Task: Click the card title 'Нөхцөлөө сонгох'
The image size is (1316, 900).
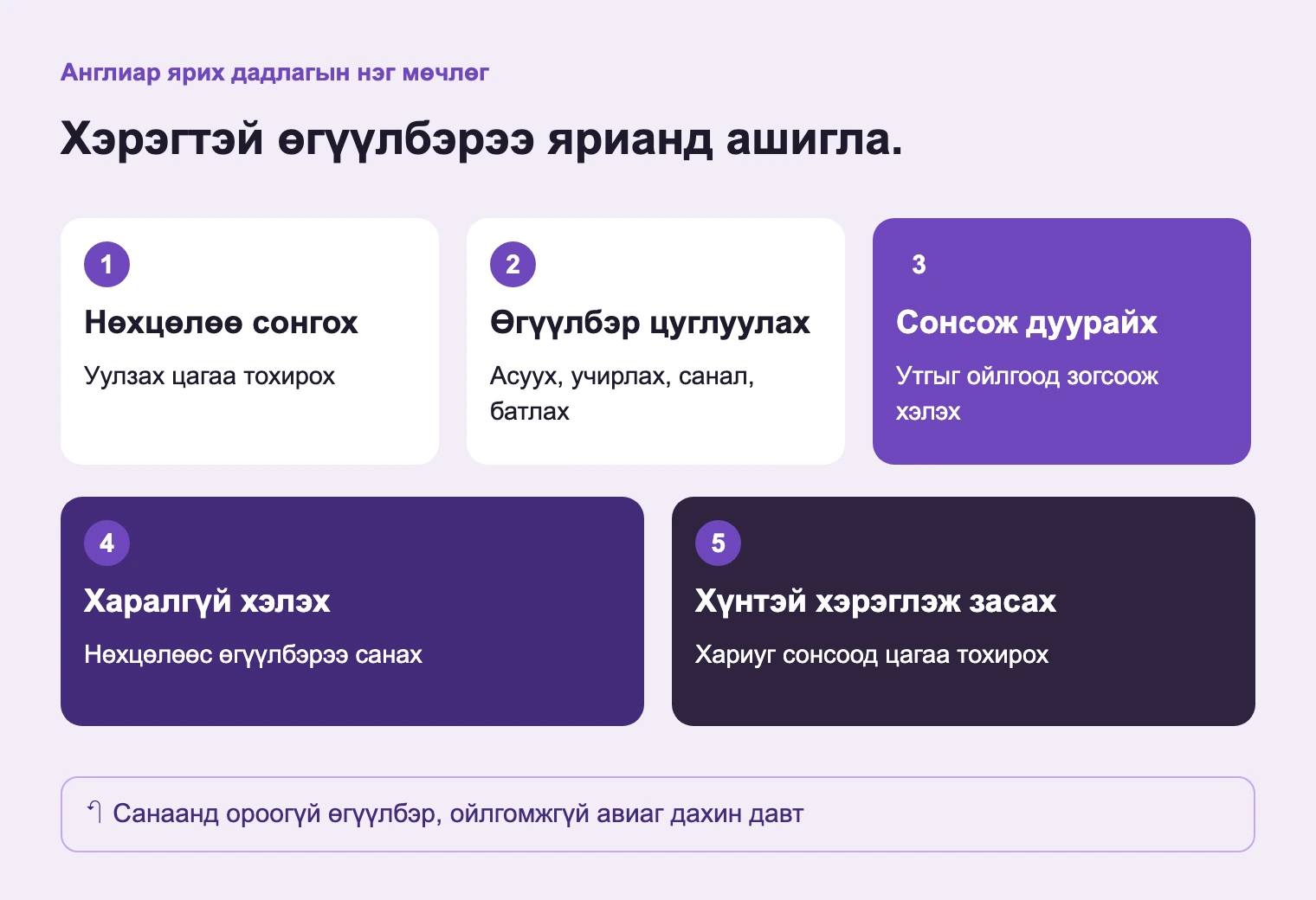Action: coord(221,323)
